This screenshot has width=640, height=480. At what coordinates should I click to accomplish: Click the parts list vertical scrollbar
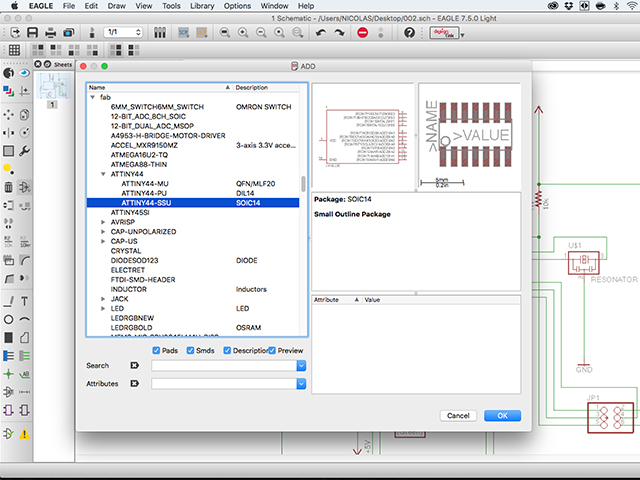(303, 184)
